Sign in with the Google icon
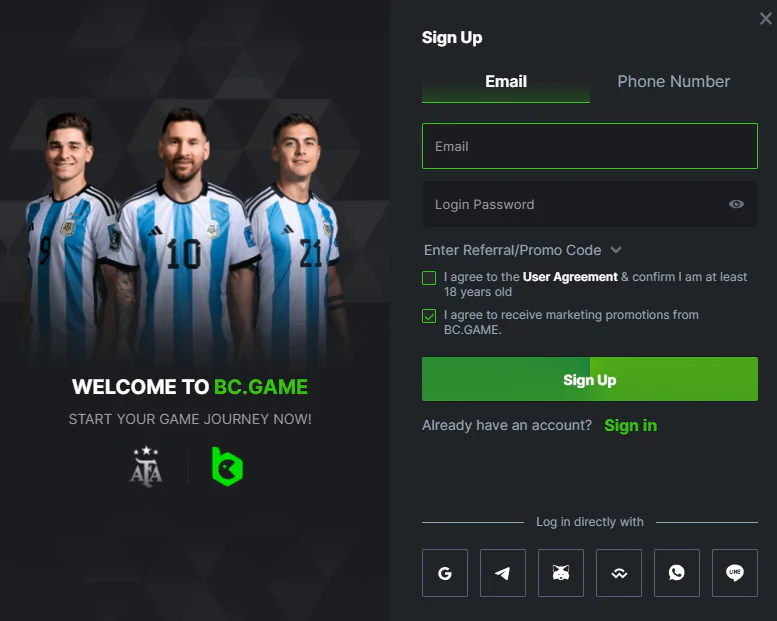This screenshot has width=777, height=621. pyautogui.click(x=444, y=572)
